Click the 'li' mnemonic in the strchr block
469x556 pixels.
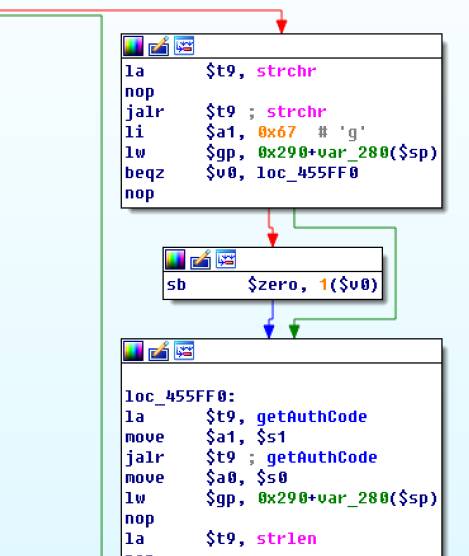[134, 133]
